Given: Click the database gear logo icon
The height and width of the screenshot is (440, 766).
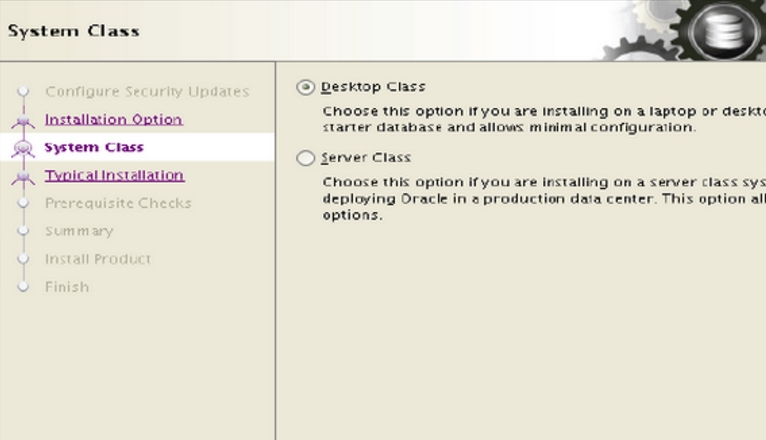Looking at the screenshot, I should (723, 30).
